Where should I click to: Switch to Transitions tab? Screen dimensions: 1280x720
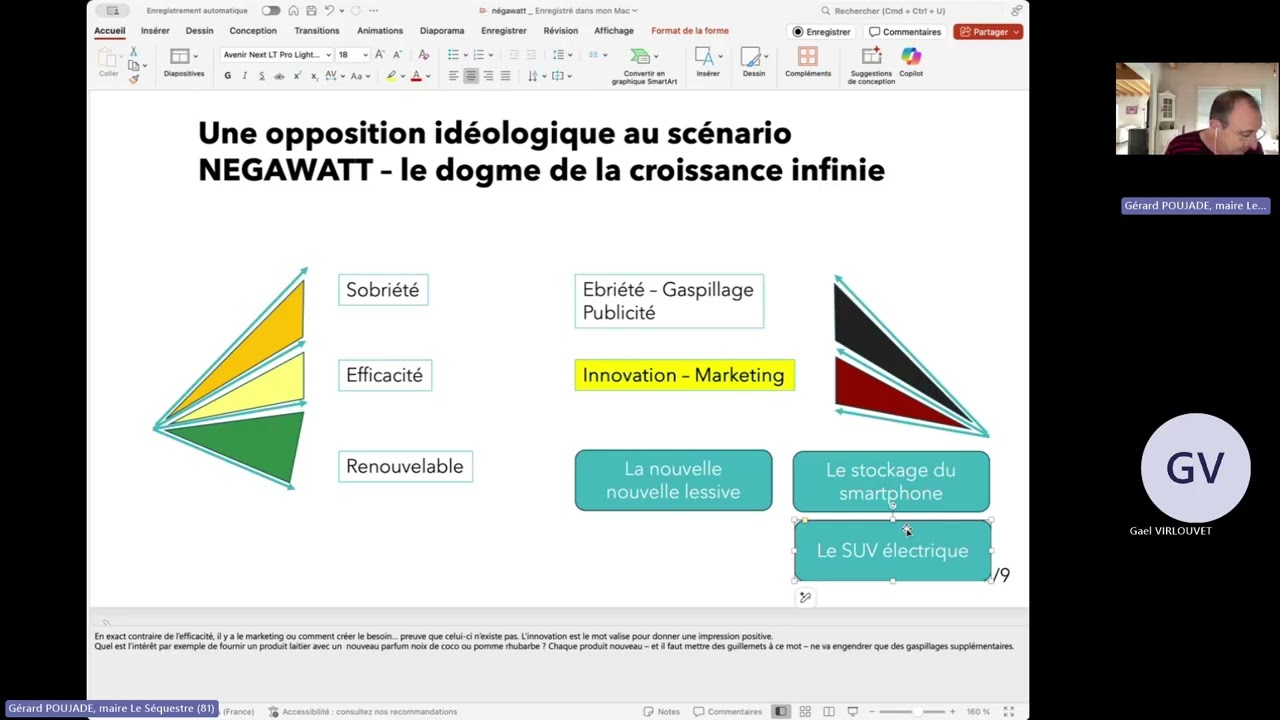point(317,31)
